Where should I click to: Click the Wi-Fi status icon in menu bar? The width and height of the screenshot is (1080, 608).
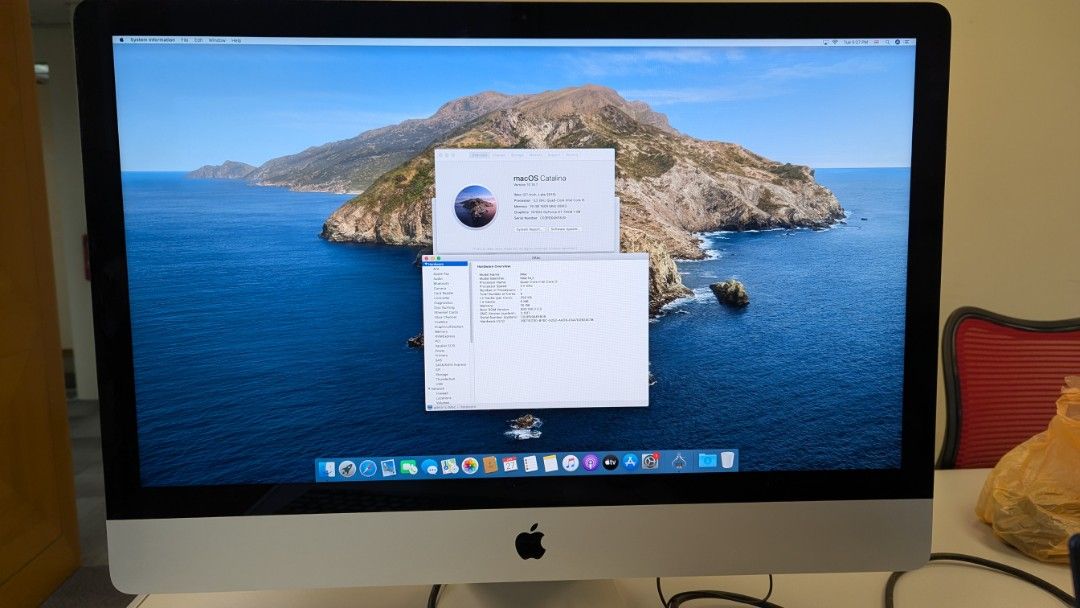(x=835, y=42)
